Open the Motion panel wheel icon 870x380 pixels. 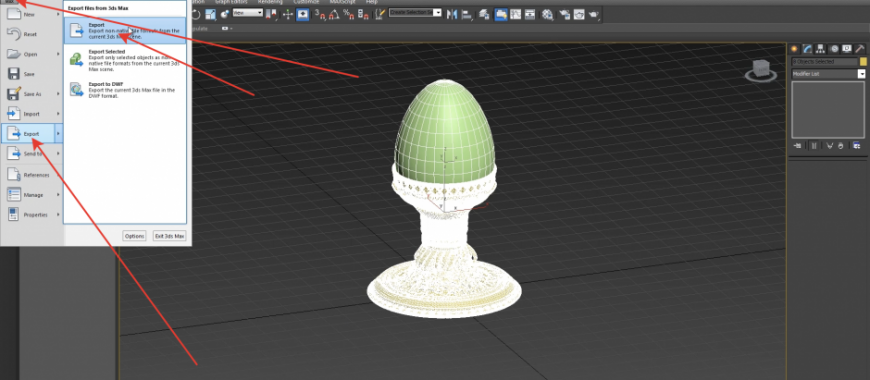tap(834, 49)
